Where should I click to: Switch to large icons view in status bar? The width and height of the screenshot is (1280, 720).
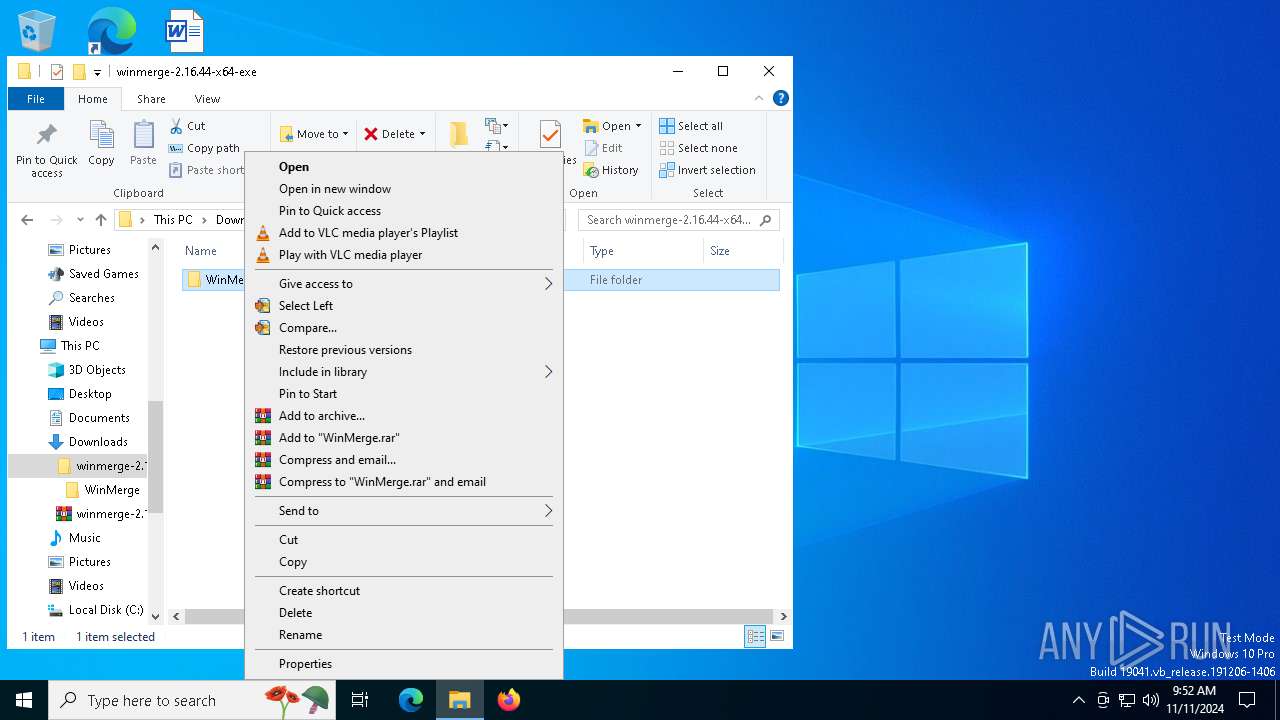(x=776, y=636)
